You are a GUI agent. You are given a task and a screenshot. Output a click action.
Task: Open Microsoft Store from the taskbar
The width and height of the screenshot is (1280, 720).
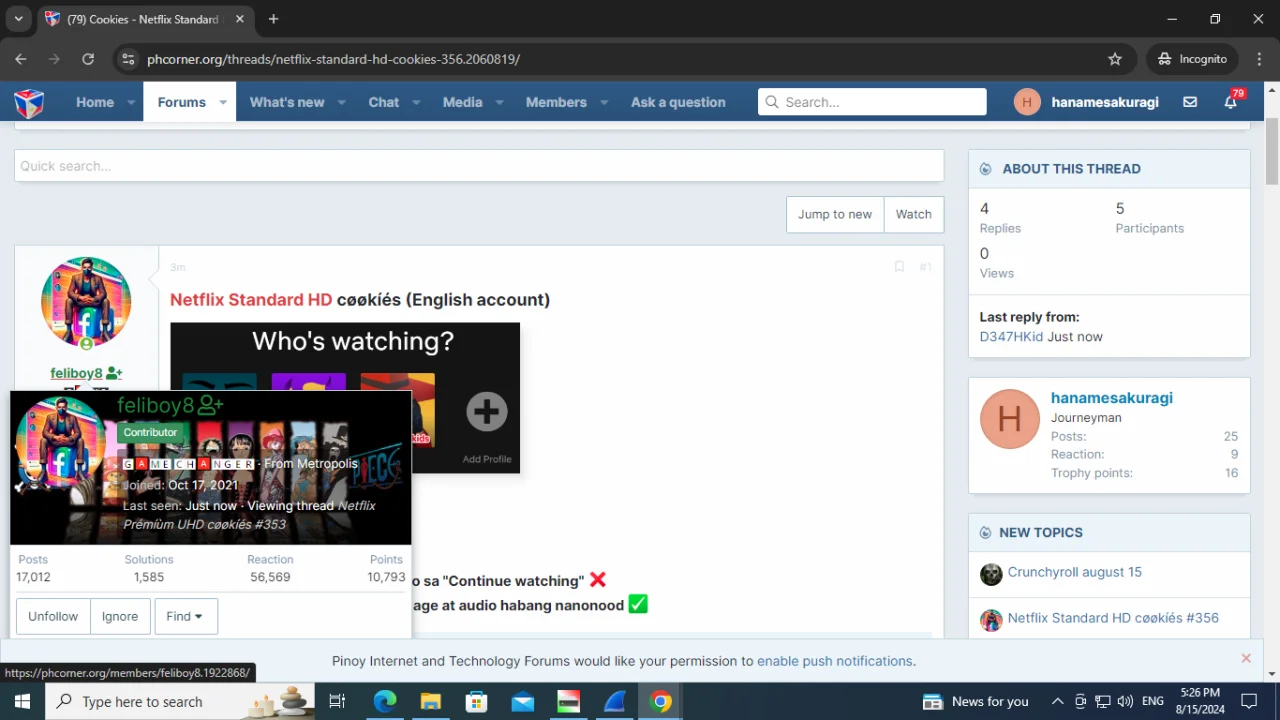point(476,701)
